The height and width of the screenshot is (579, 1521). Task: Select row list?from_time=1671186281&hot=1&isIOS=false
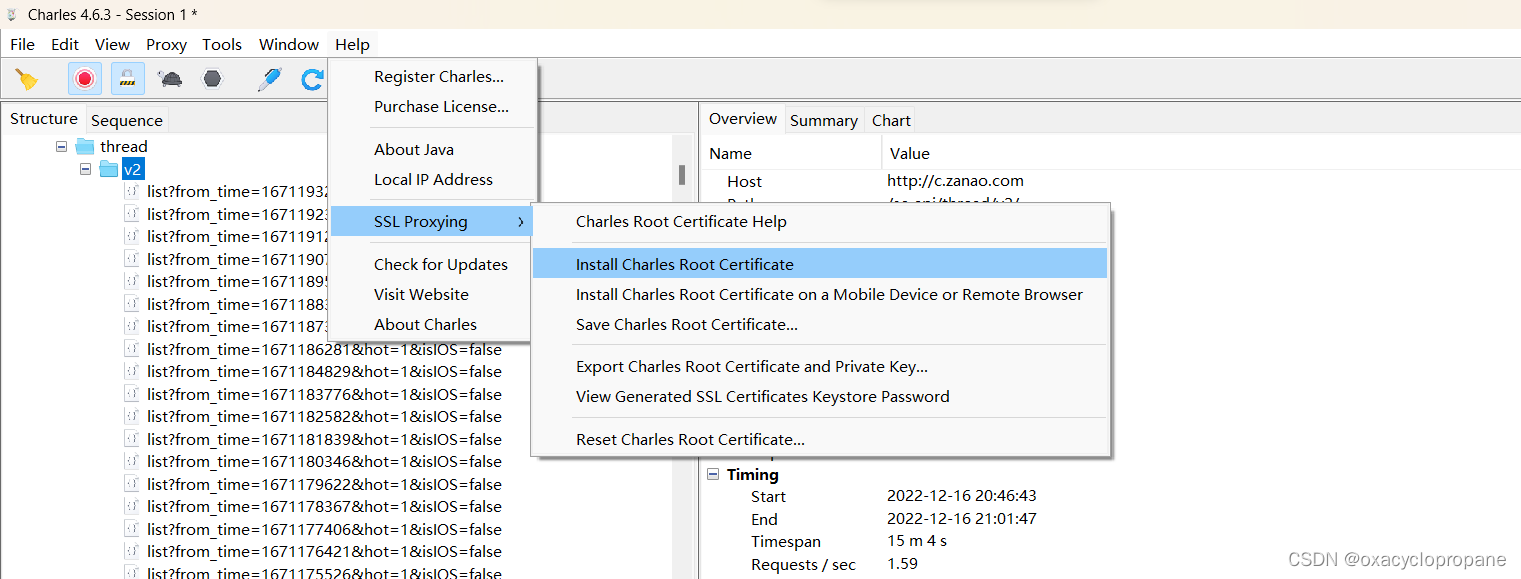324,349
